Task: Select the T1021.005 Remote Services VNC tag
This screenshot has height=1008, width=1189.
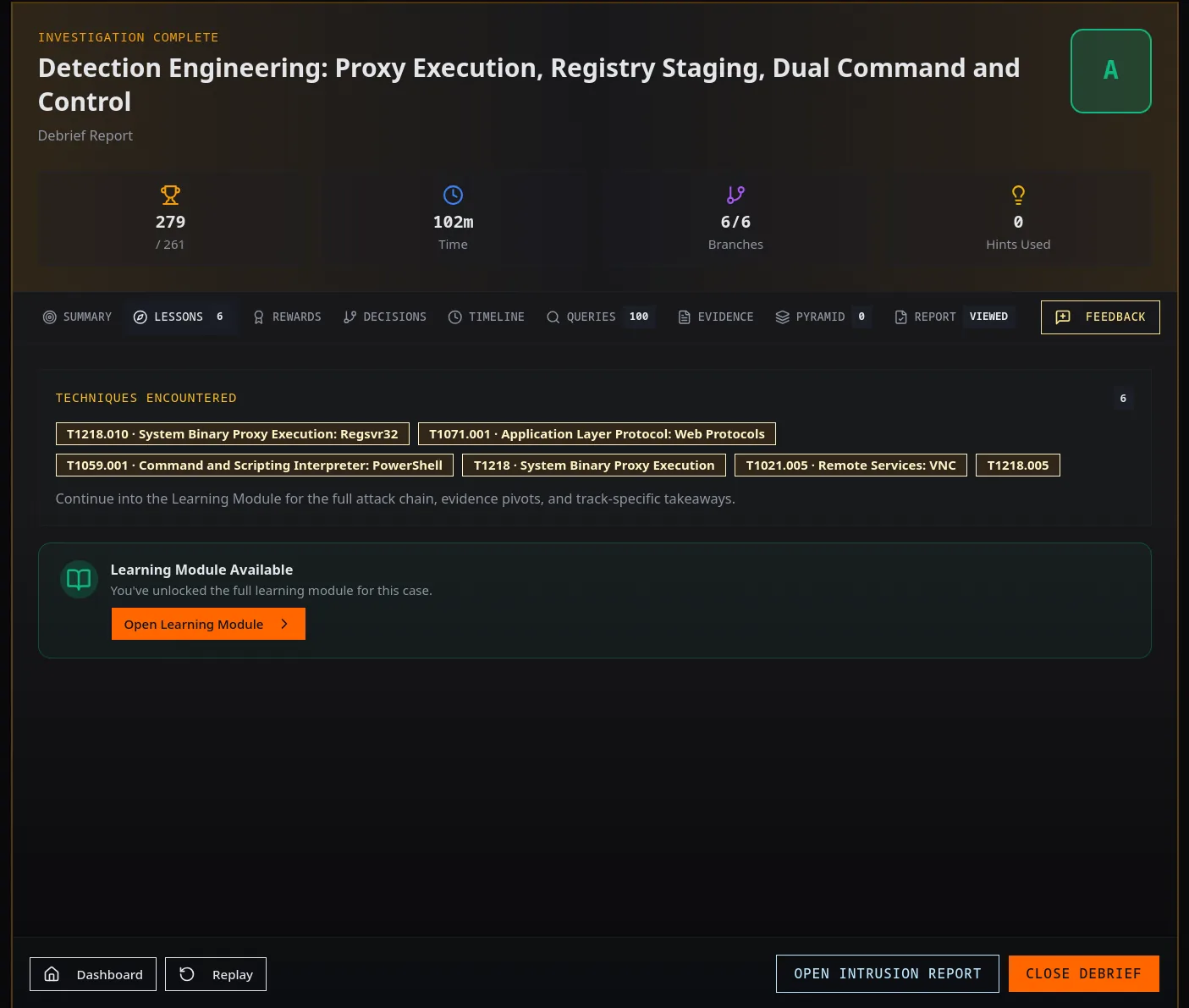Action: 850,465
